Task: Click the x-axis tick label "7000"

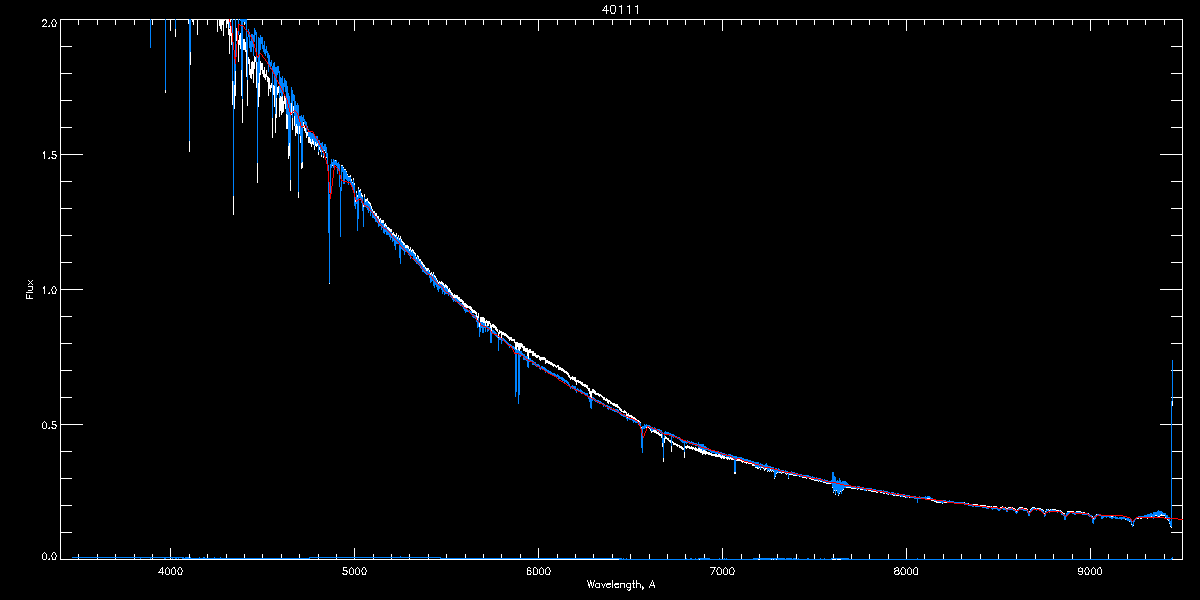Action: click(x=722, y=571)
